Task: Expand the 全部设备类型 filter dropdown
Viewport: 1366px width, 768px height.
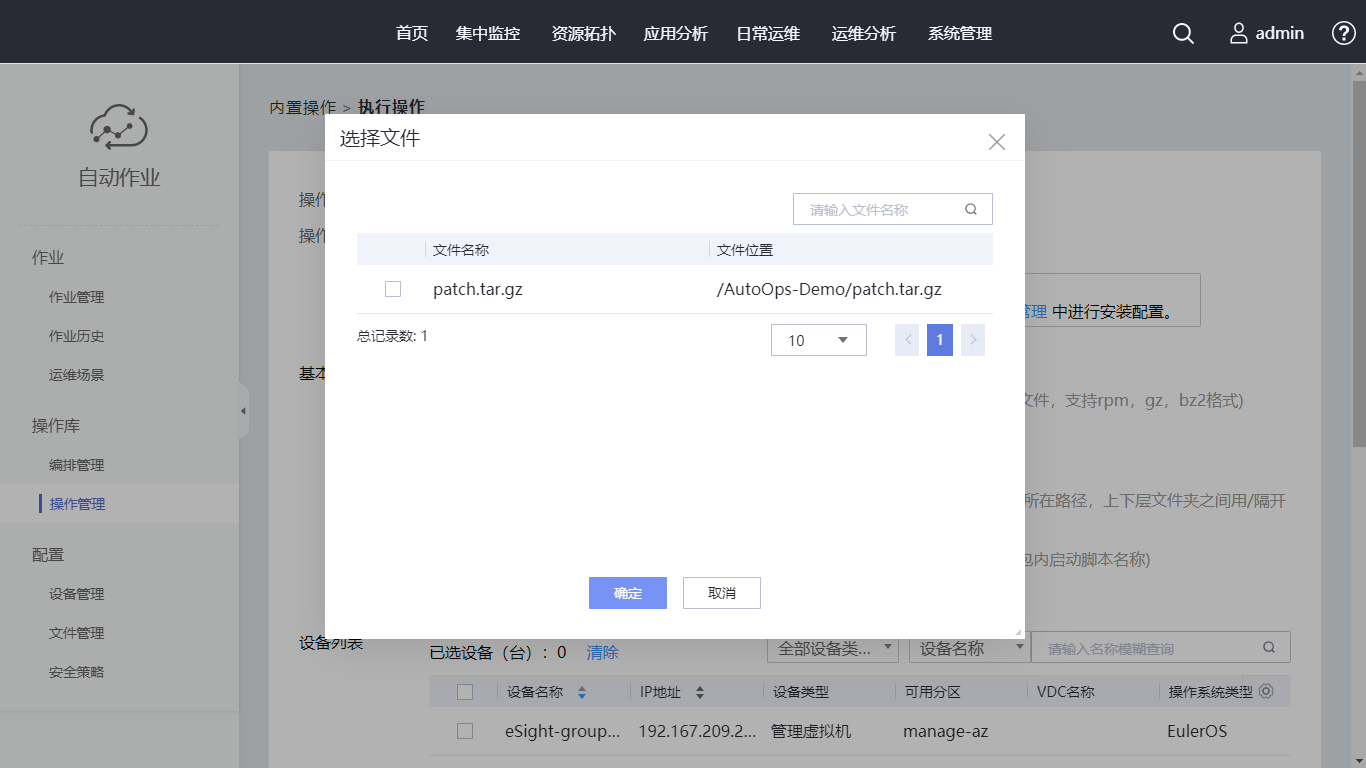Action: point(832,648)
